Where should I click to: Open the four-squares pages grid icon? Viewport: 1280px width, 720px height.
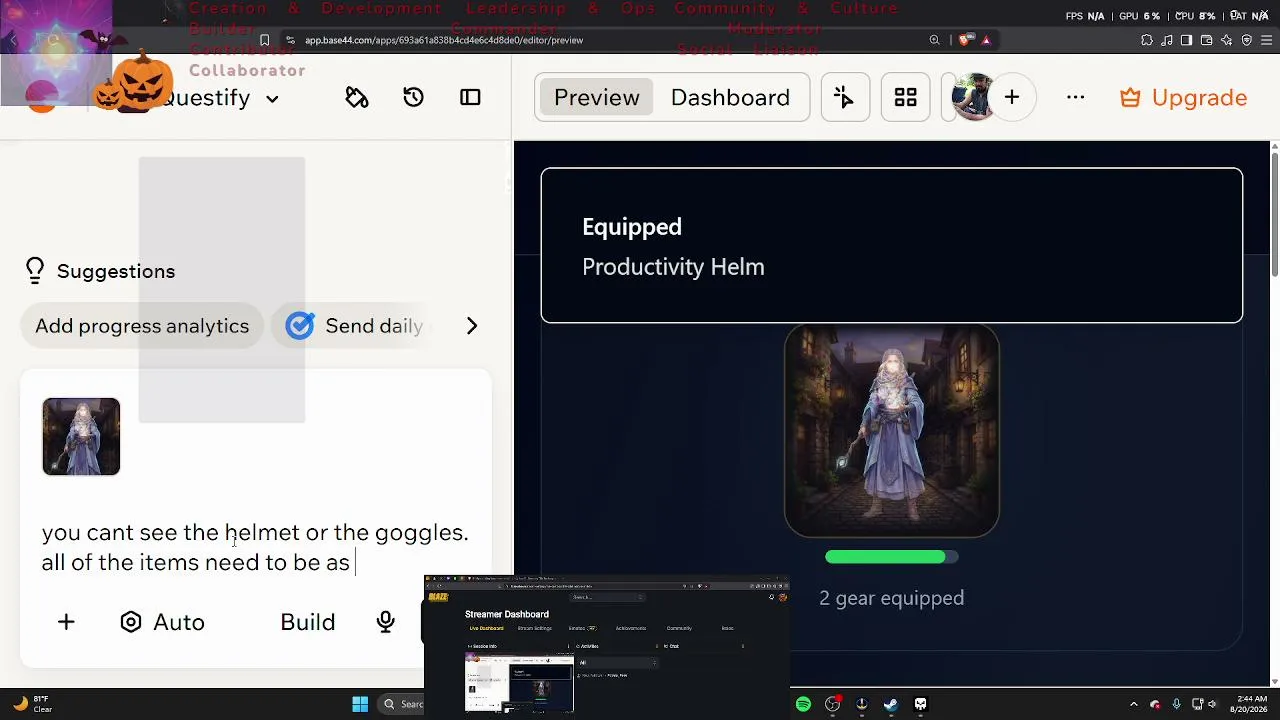click(x=906, y=98)
